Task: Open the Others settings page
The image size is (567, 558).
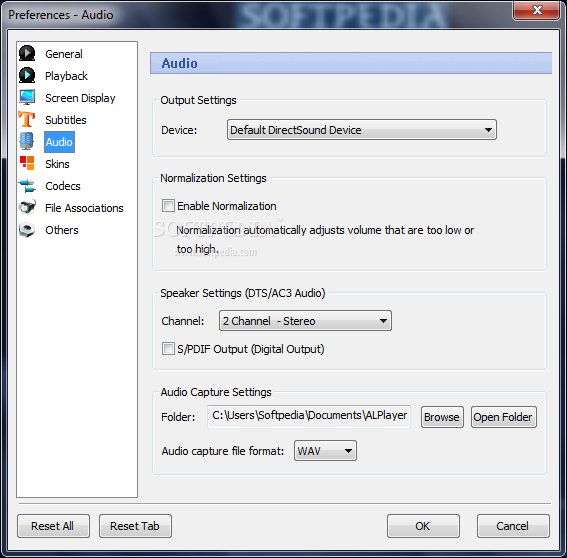Action: (62, 230)
